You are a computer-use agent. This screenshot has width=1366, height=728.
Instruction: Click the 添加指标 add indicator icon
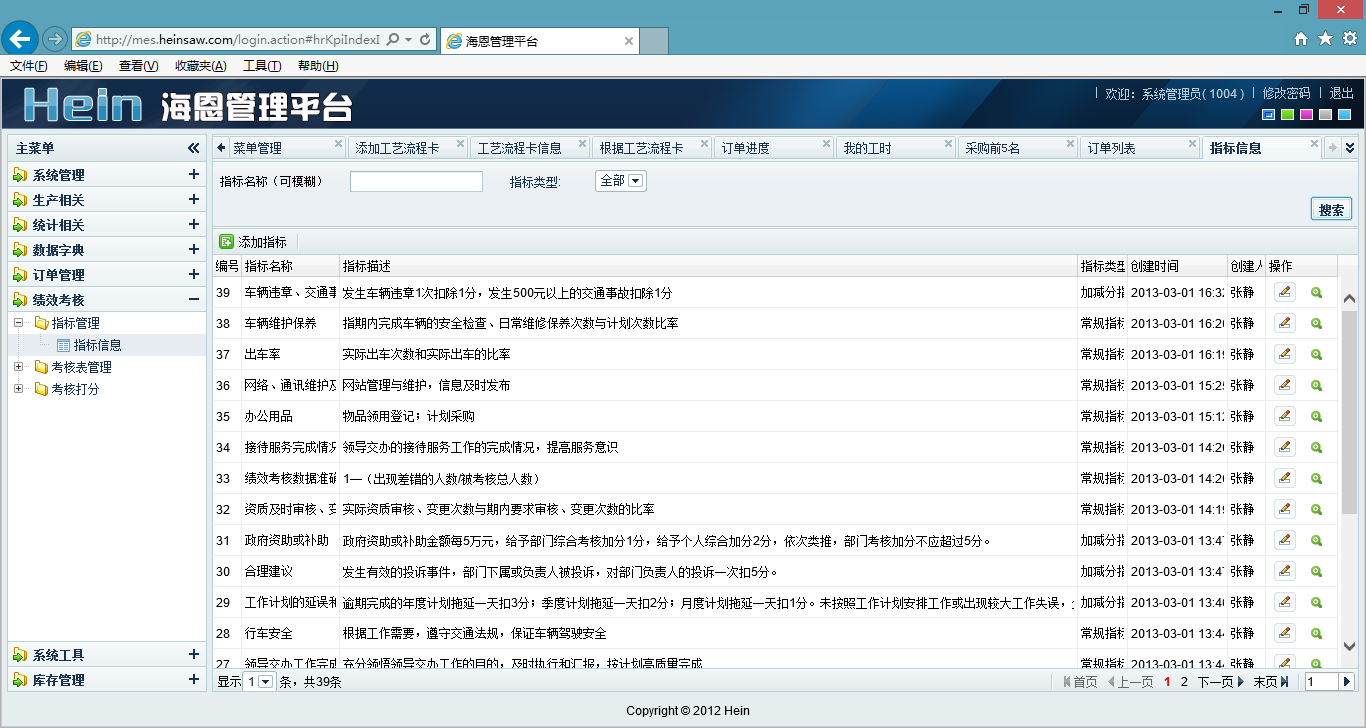pos(227,242)
